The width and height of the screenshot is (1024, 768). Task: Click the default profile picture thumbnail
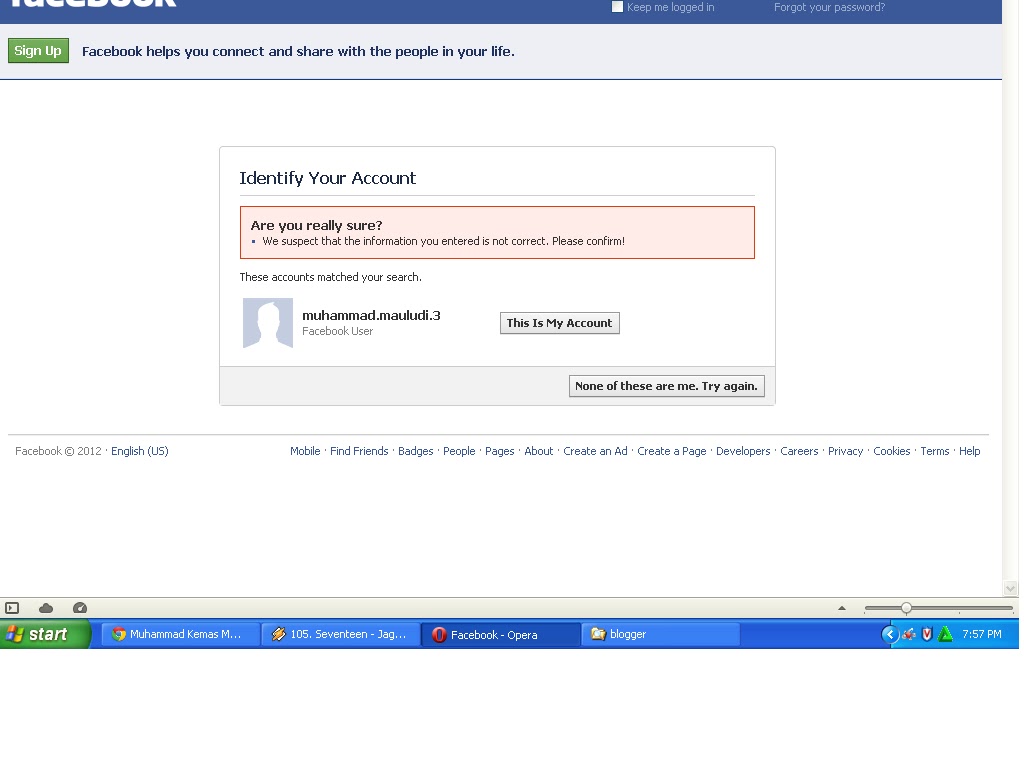click(268, 323)
